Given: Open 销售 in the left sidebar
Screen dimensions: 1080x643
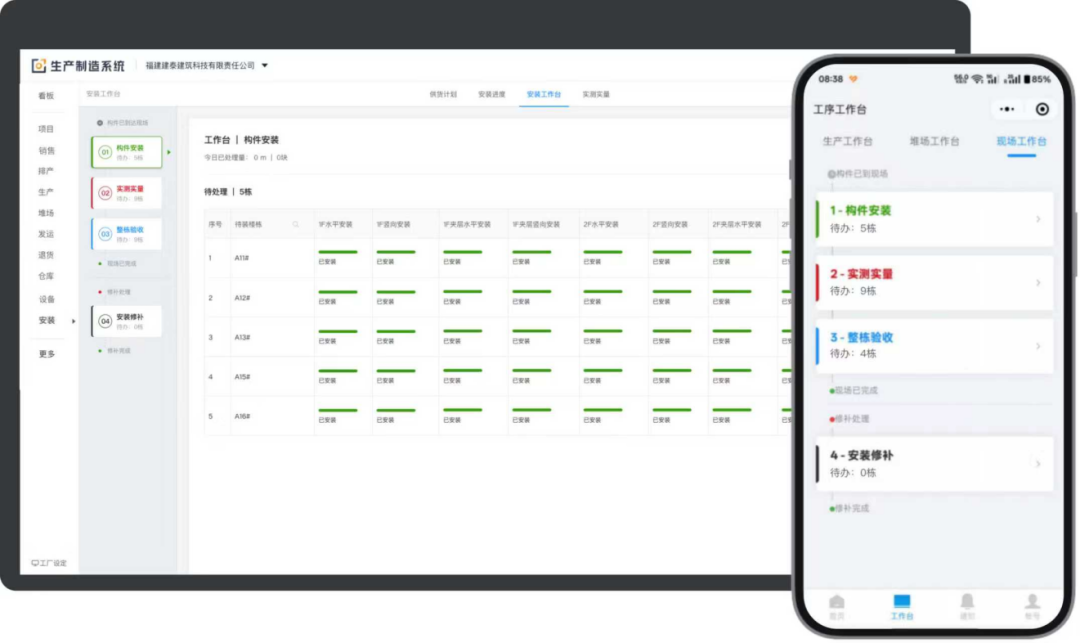Looking at the screenshot, I should (x=45, y=150).
